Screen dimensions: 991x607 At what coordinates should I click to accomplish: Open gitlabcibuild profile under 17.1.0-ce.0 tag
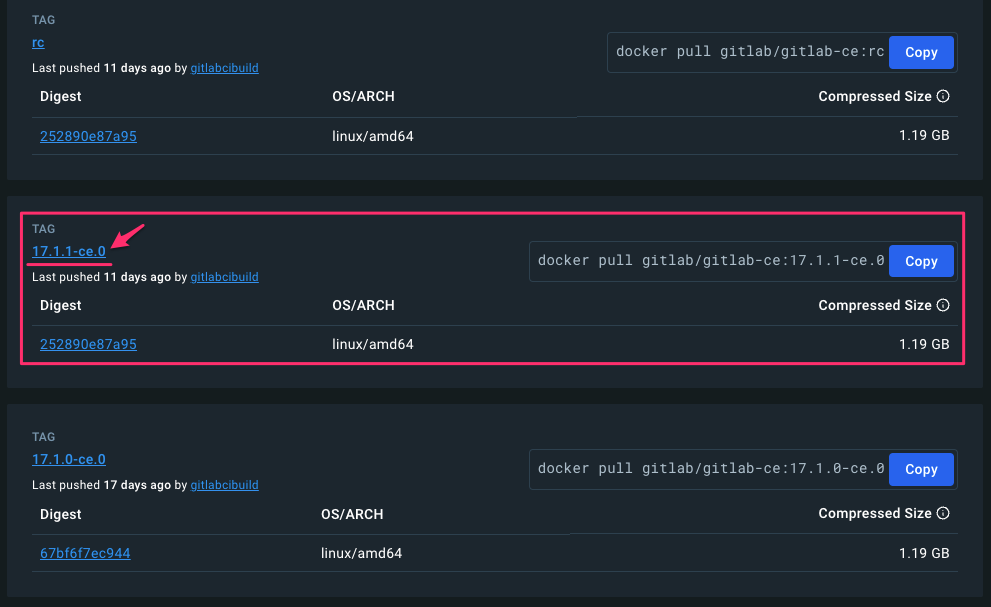[x=224, y=484]
